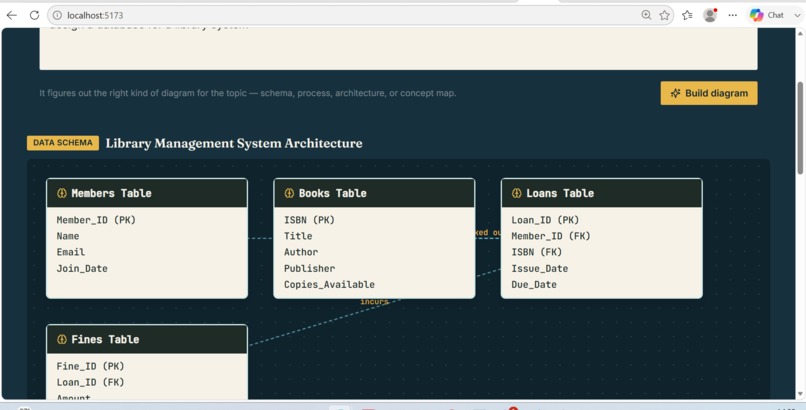Open browser settings and more menu
Screen dimensions: 806x410
point(733,15)
